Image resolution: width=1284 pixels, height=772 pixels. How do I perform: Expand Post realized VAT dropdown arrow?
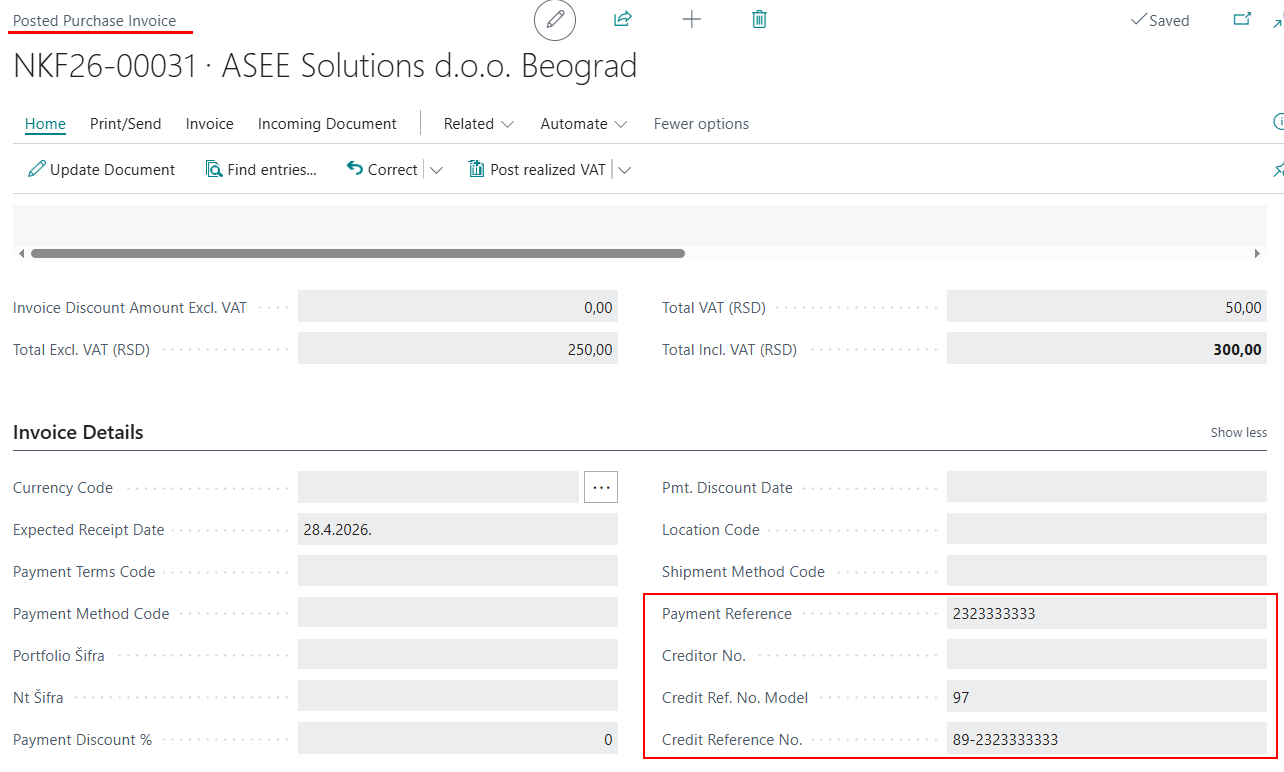(624, 170)
